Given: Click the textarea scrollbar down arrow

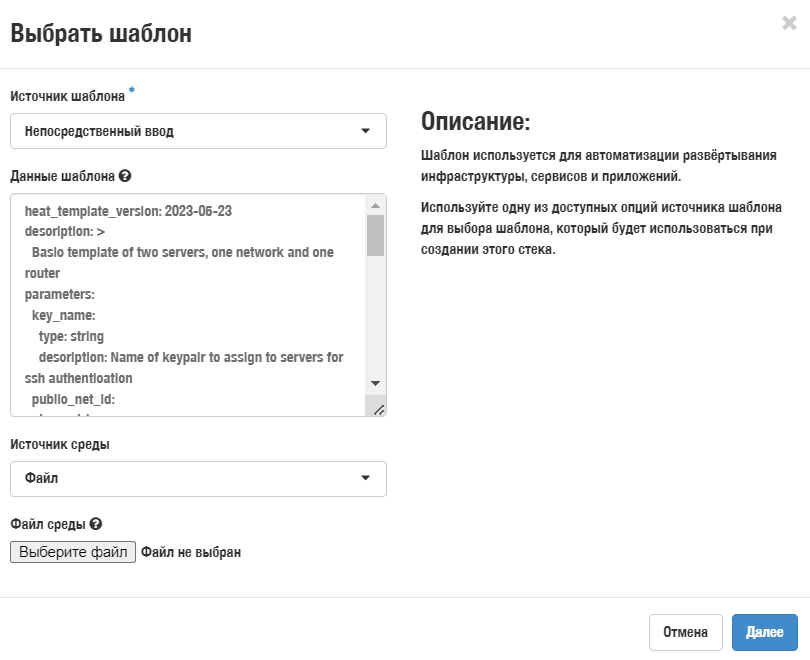Looking at the screenshot, I should (x=375, y=383).
